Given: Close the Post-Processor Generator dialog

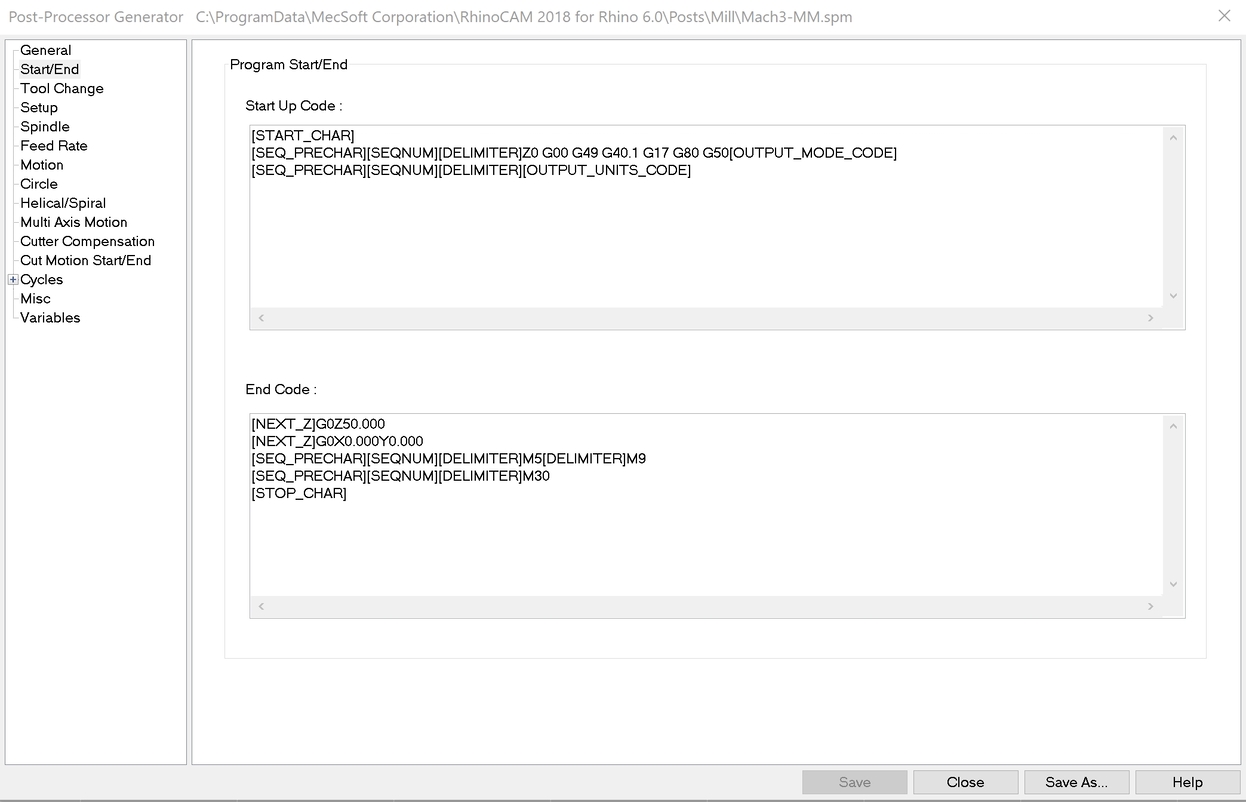Looking at the screenshot, I should (964, 781).
